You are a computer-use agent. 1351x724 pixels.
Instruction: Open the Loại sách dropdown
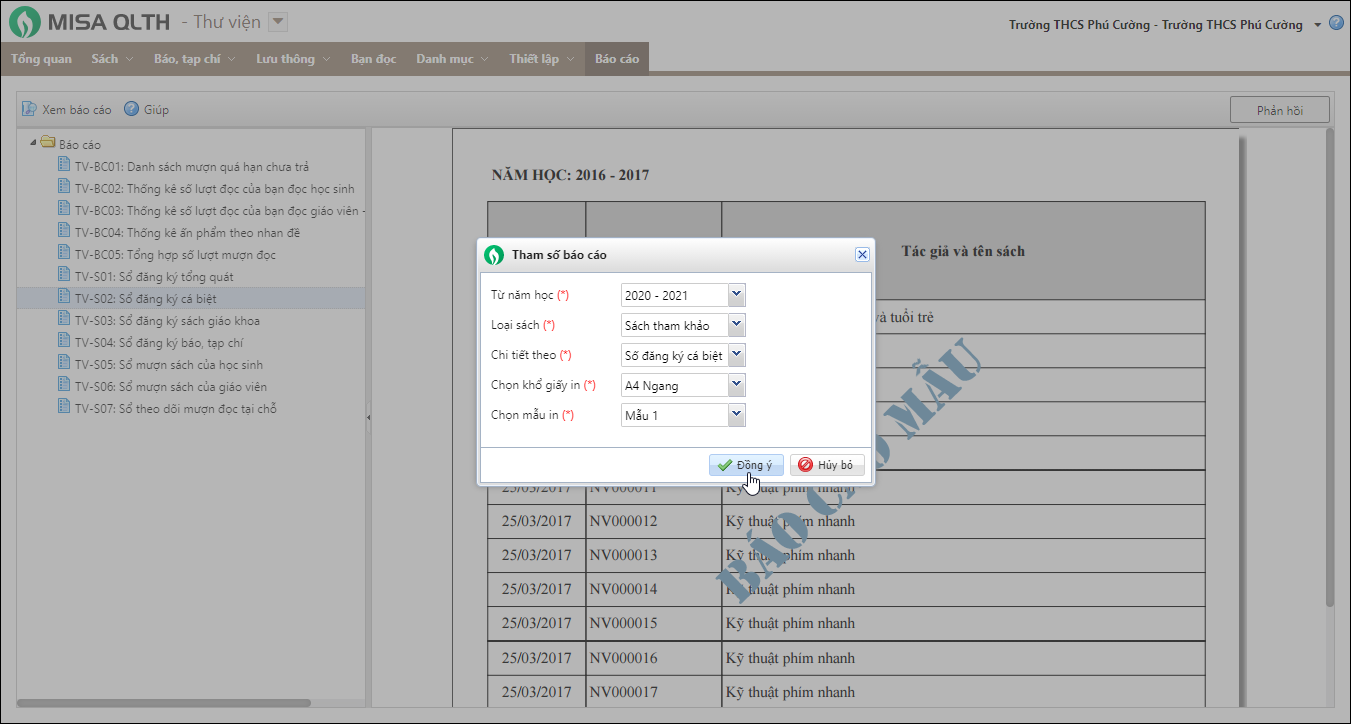tap(737, 325)
